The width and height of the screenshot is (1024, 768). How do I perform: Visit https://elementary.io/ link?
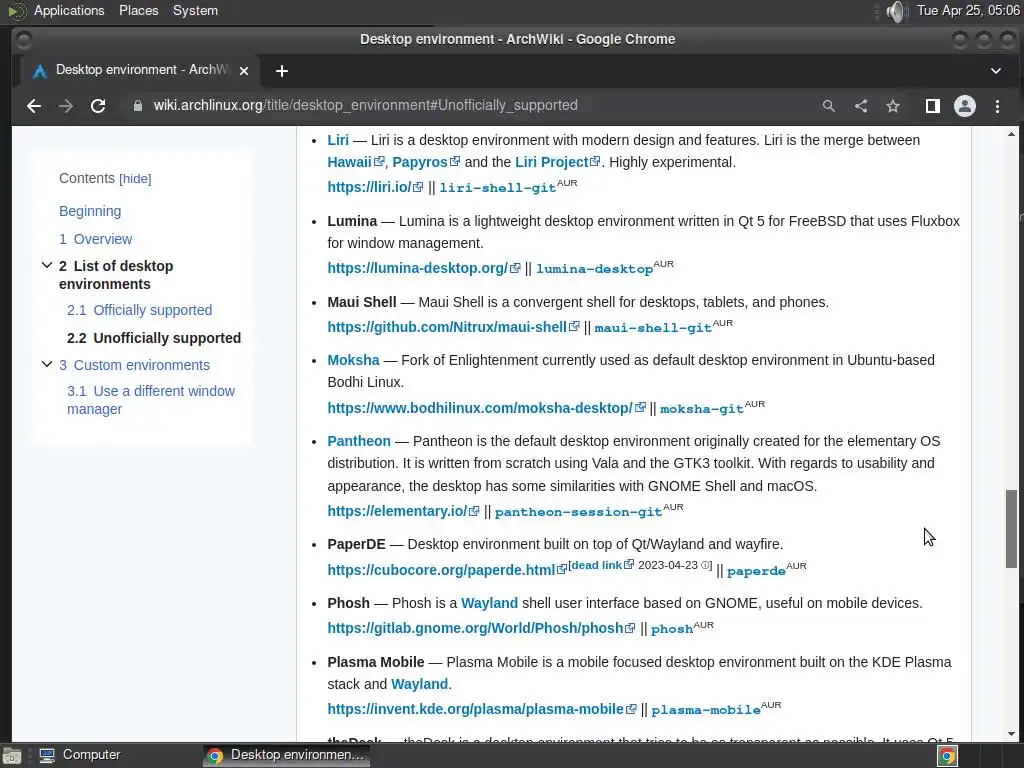403,511
